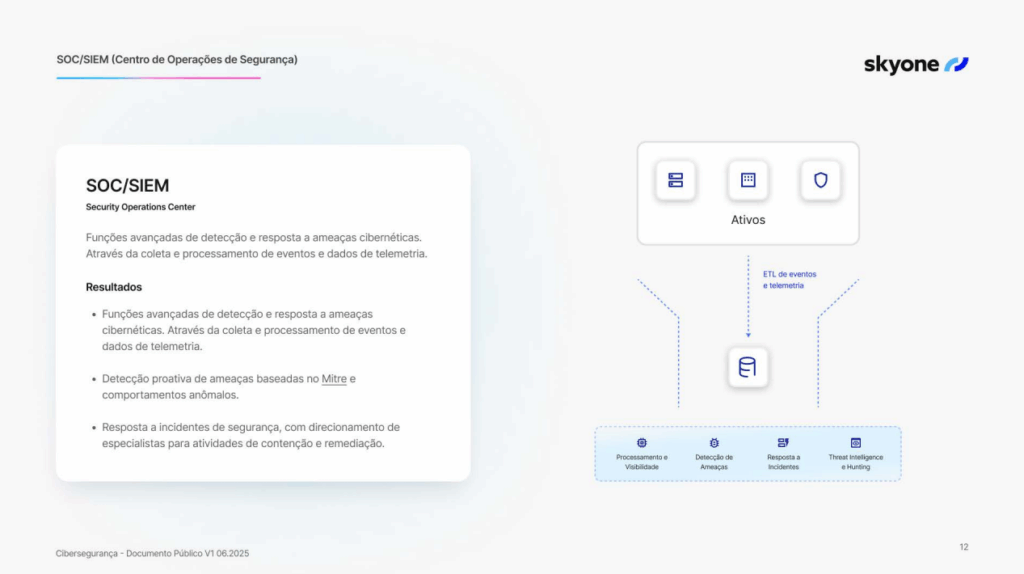Image resolution: width=1024 pixels, height=574 pixels.
Task: Click the Security Operations Center subtitle
Action: point(140,207)
